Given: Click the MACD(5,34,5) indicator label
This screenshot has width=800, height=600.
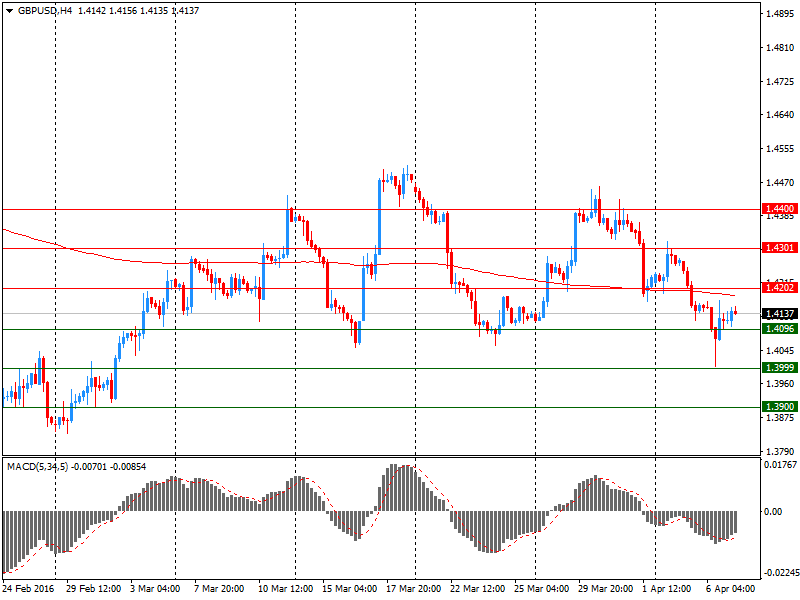Looking at the screenshot, I should 37,467.
